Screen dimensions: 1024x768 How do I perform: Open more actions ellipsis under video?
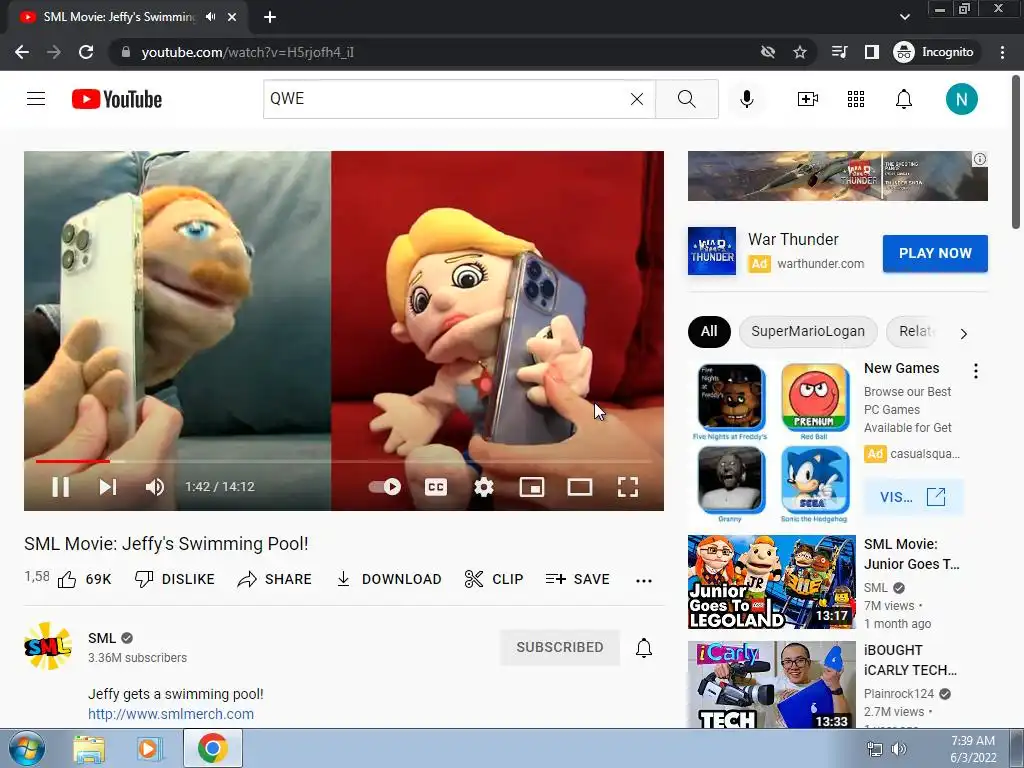pyautogui.click(x=644, y=581)
